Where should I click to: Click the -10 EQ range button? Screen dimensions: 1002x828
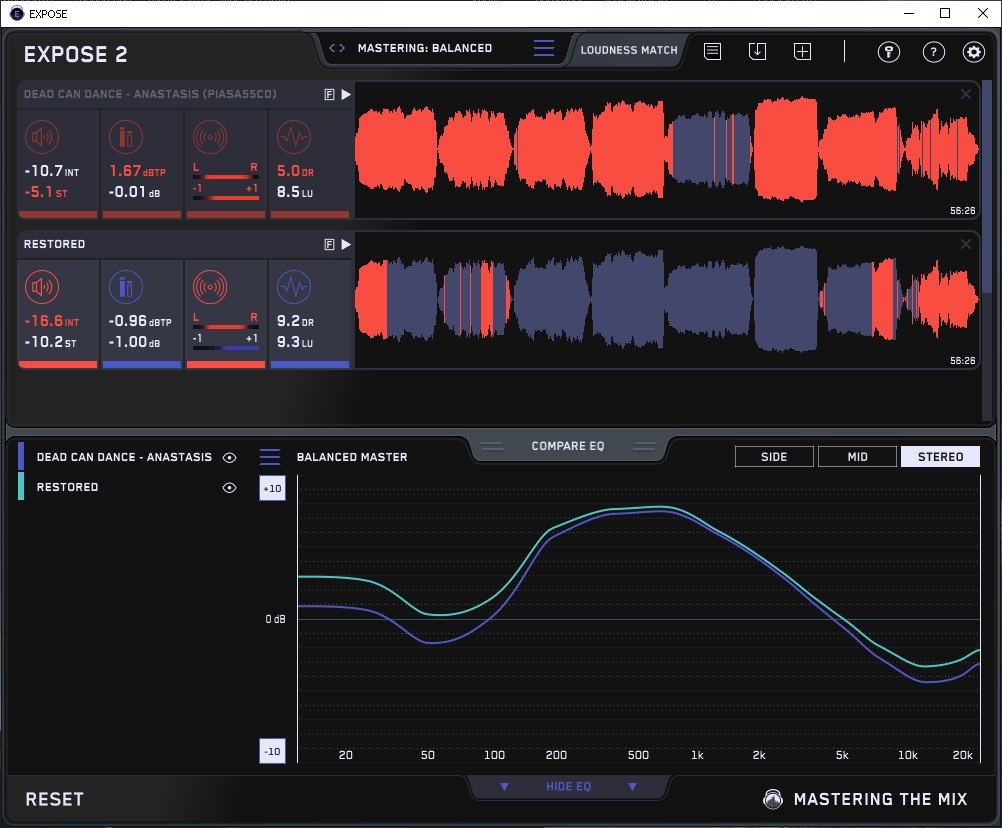[x=272, y=751]
